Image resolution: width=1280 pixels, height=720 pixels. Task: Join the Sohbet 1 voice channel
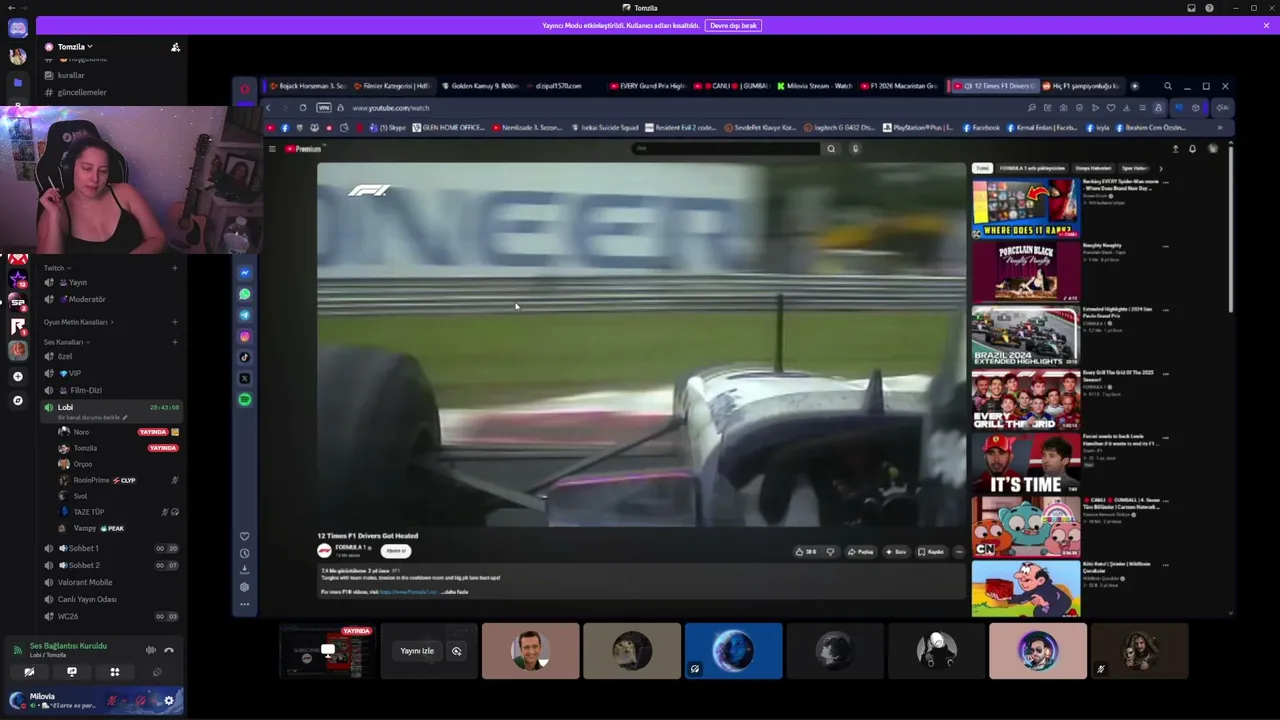(x=111, y=549)
